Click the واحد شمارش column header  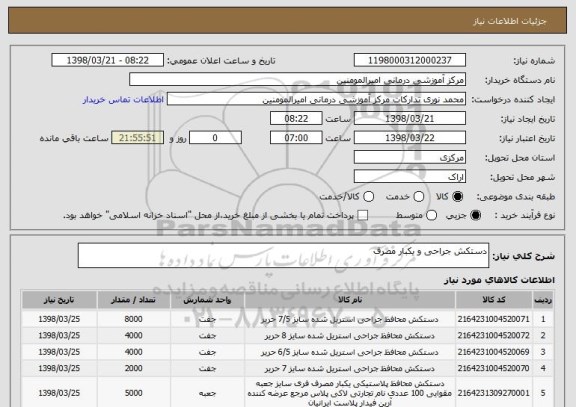tap(207, 300)
